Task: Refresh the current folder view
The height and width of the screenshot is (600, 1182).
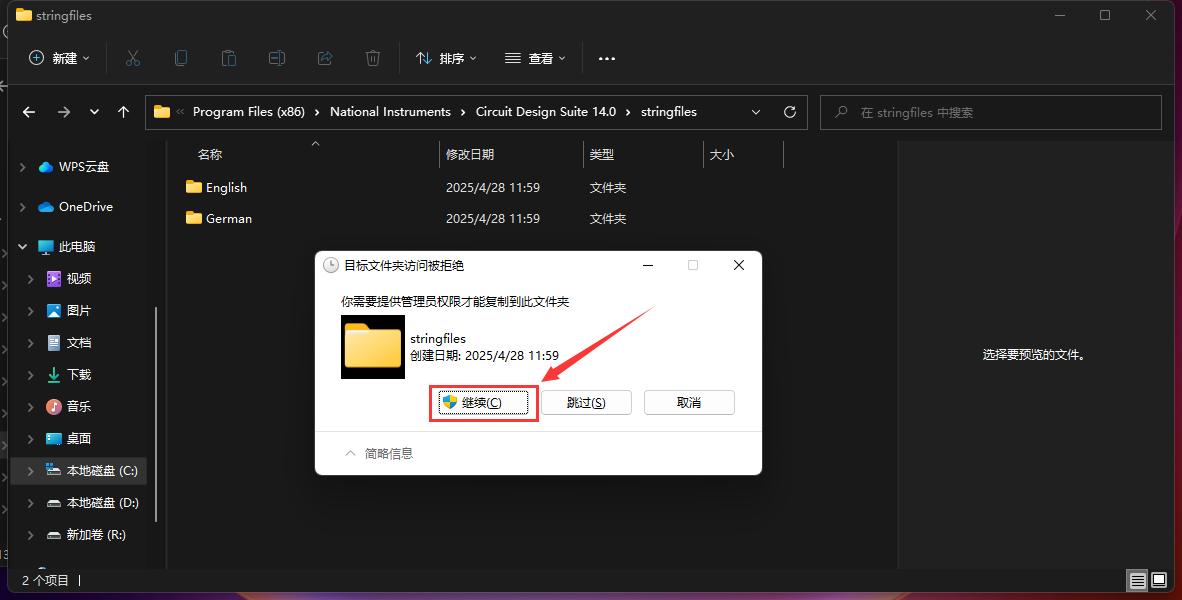Action: click(790, 112)
